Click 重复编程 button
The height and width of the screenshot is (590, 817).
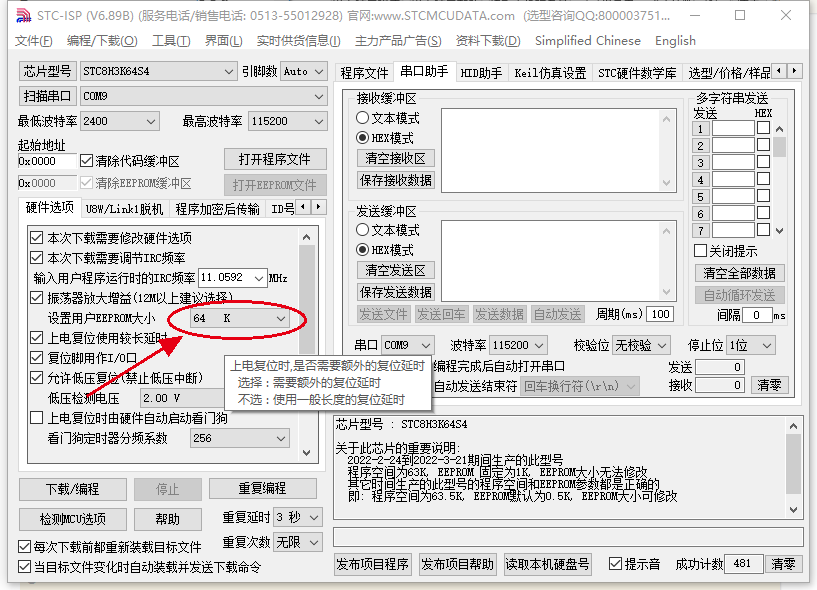(x=263, y=488)
